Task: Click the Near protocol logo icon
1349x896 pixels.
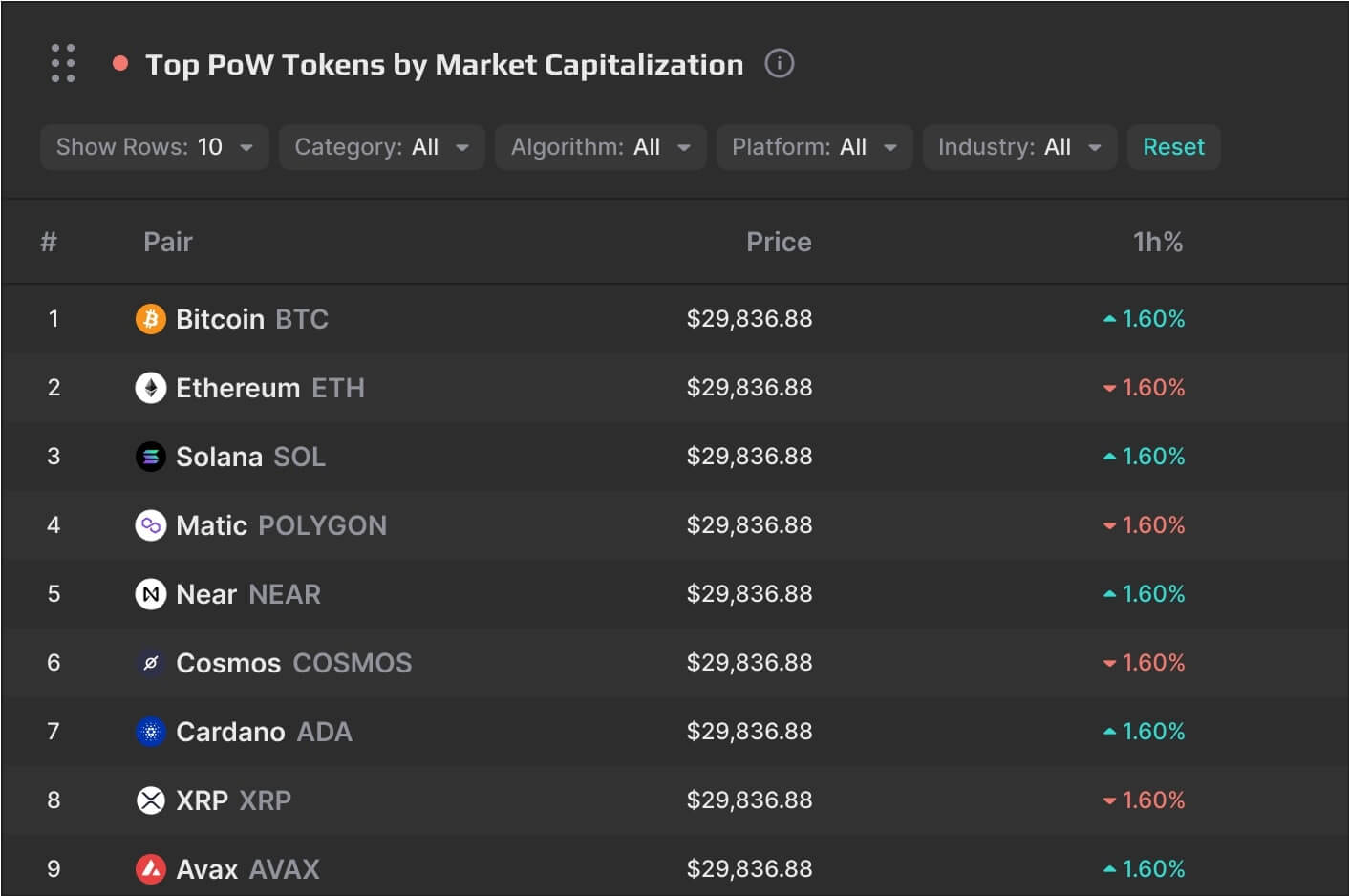Action: [150, 594]
